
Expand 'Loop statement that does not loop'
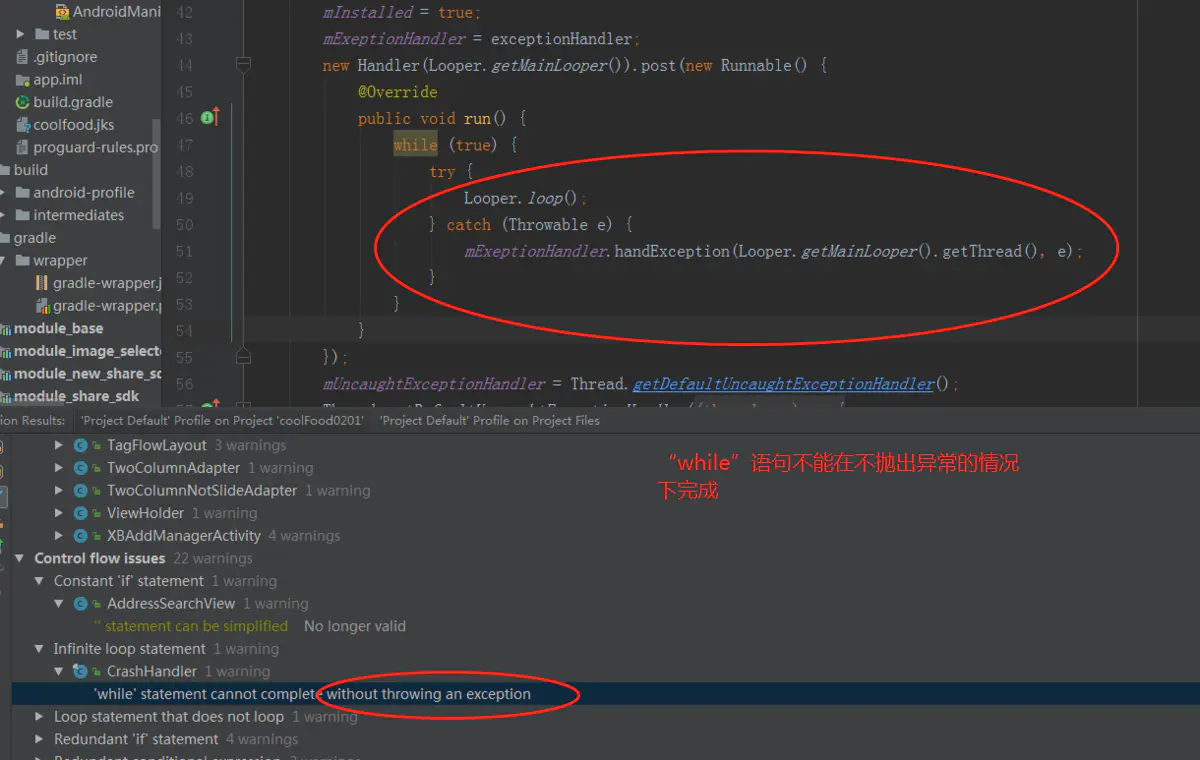point(40,716)
